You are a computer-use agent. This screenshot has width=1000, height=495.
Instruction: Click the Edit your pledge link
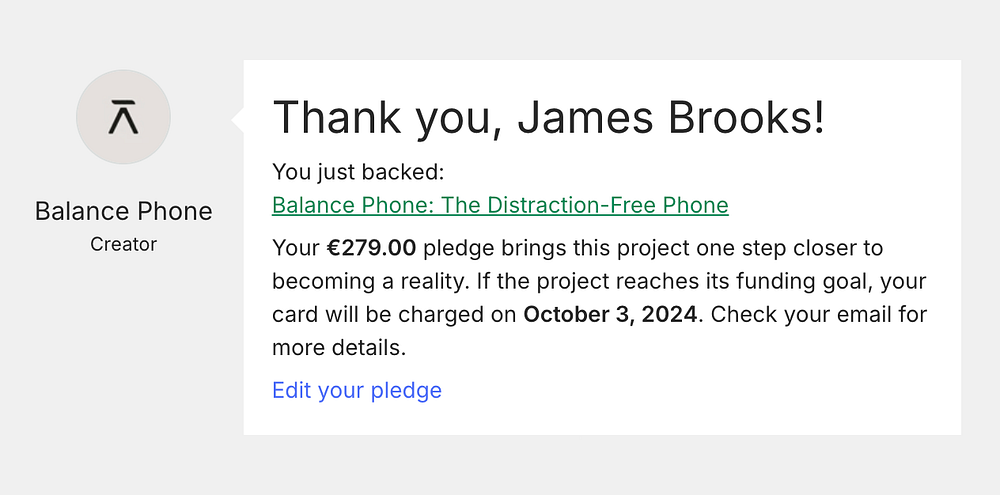356,389
